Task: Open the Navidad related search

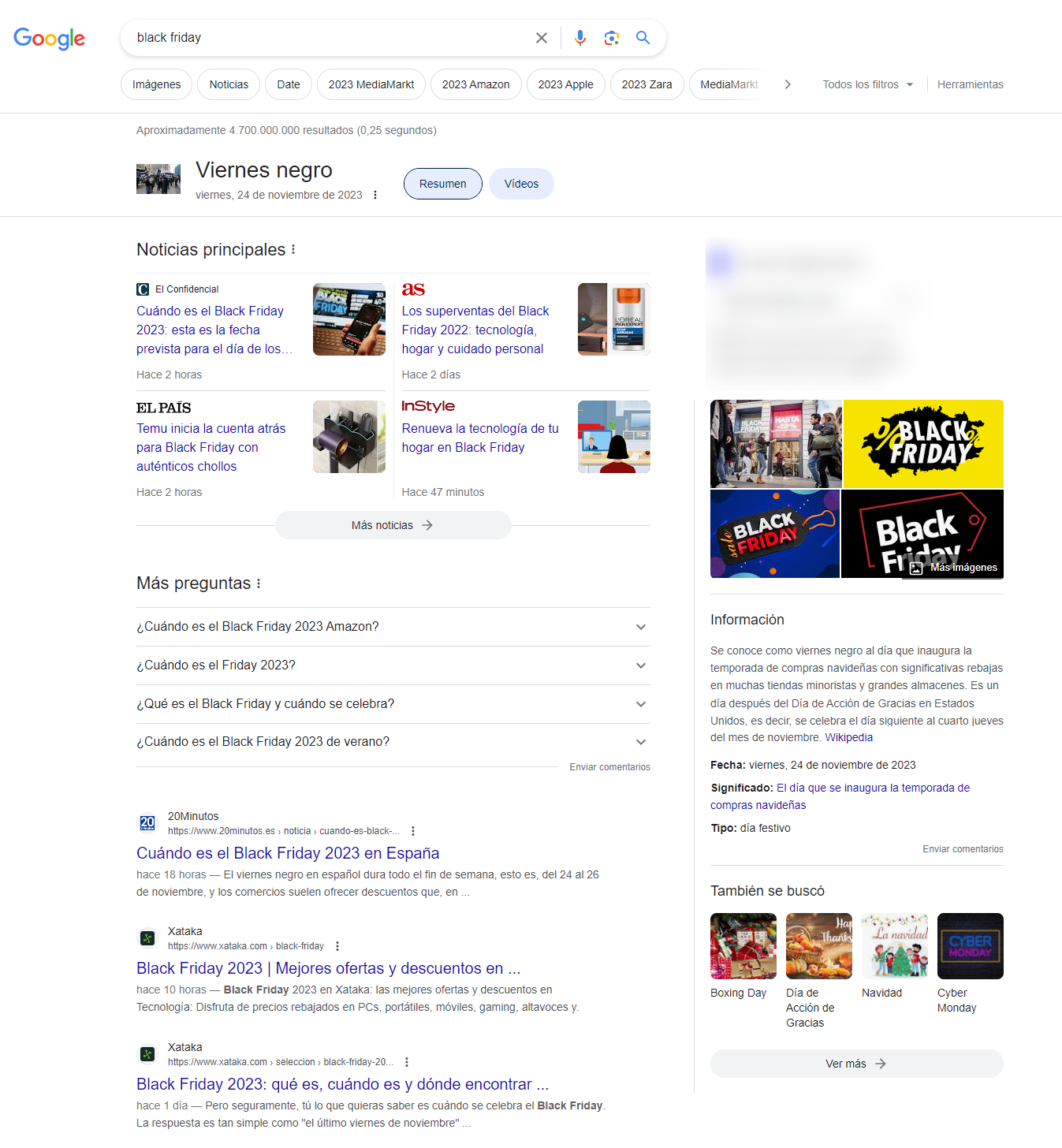Action: 894,956
